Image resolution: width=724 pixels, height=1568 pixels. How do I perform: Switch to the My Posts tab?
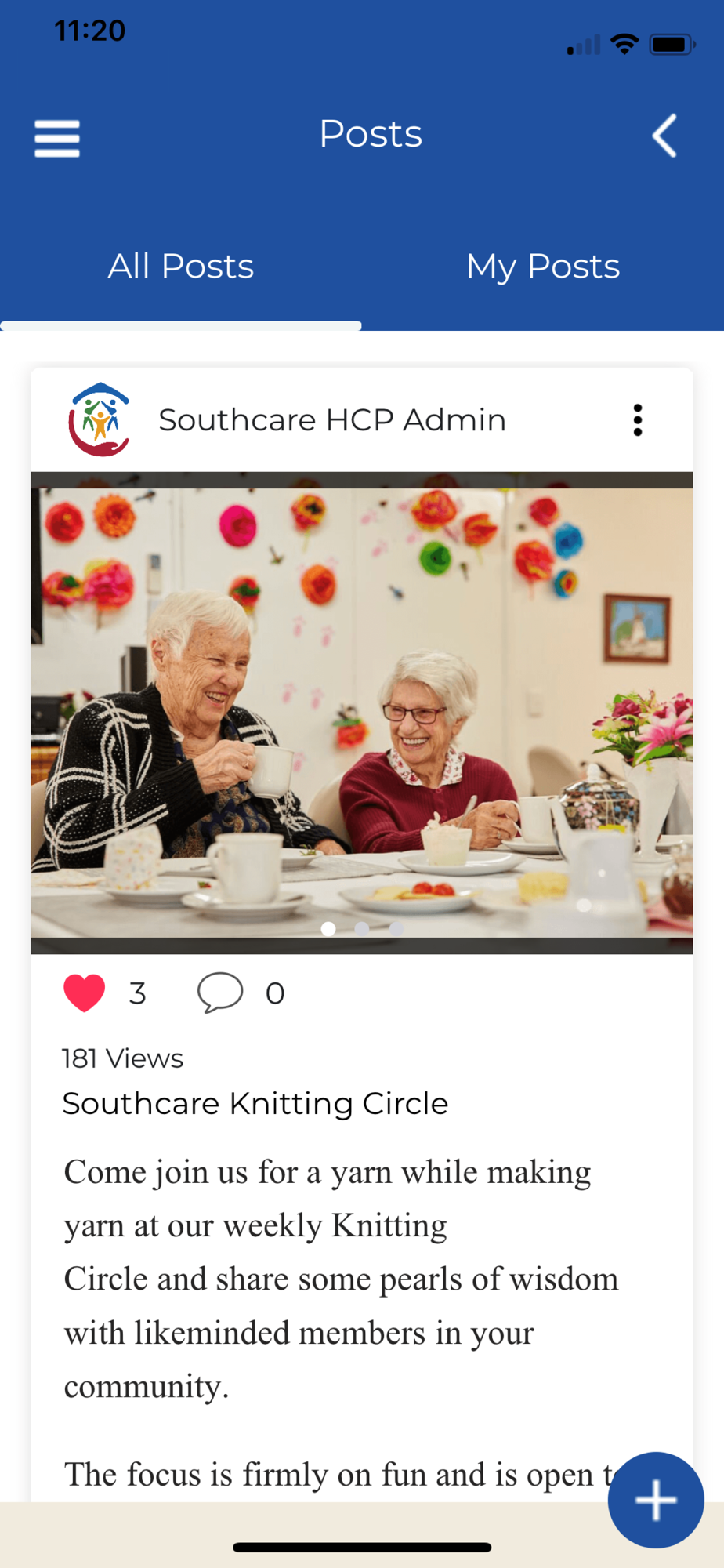coord(543,266)
